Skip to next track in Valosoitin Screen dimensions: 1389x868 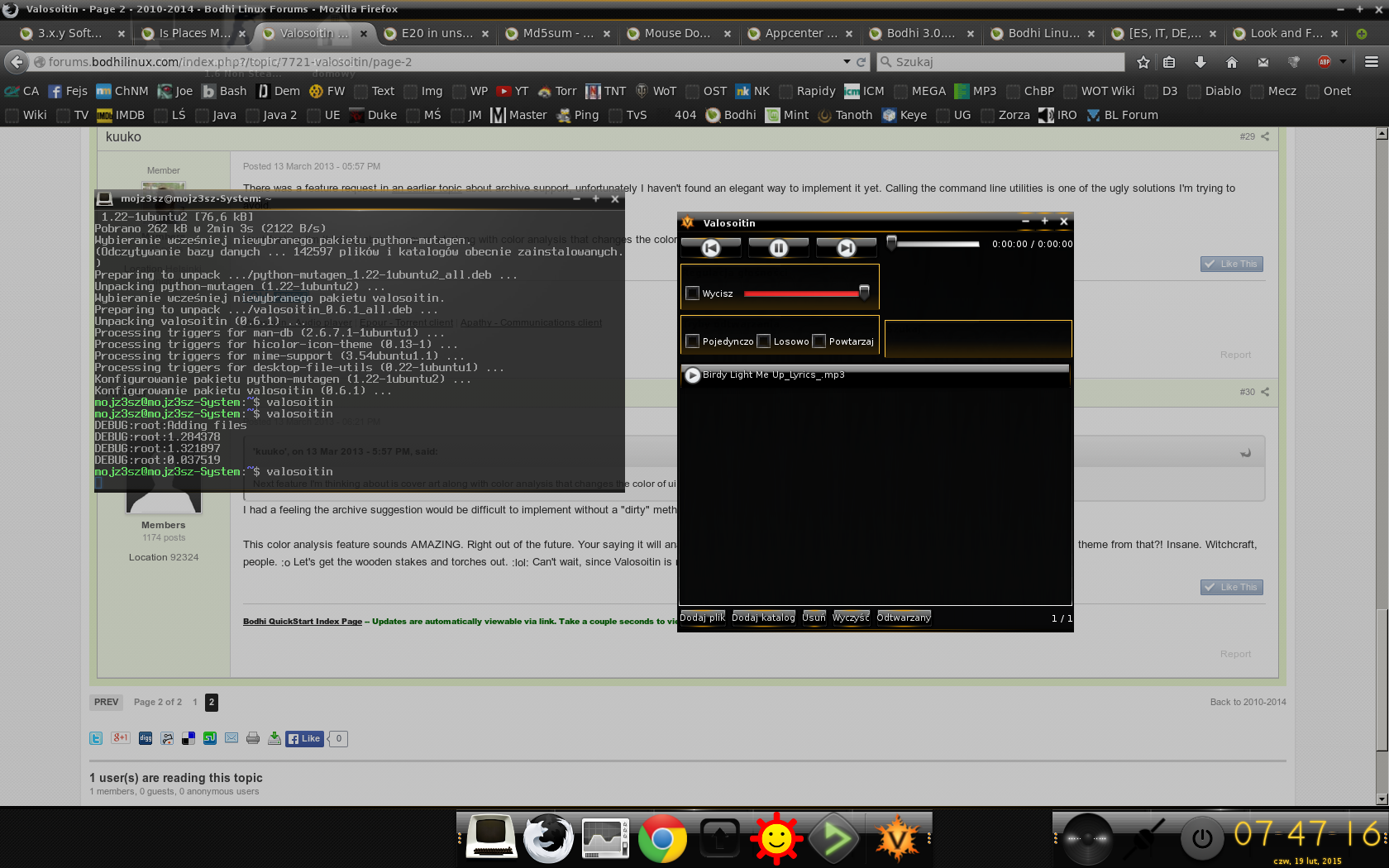(x=846, y=247)
